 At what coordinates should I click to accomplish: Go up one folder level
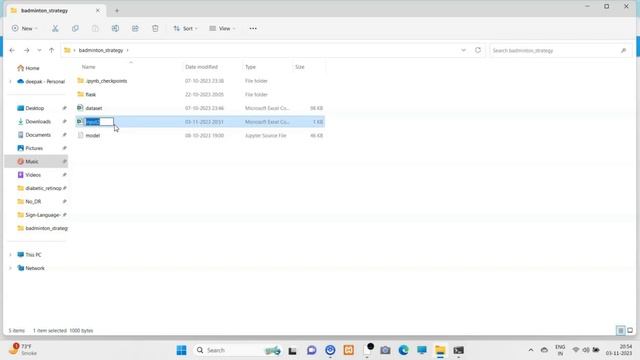[x=51, y=50]
